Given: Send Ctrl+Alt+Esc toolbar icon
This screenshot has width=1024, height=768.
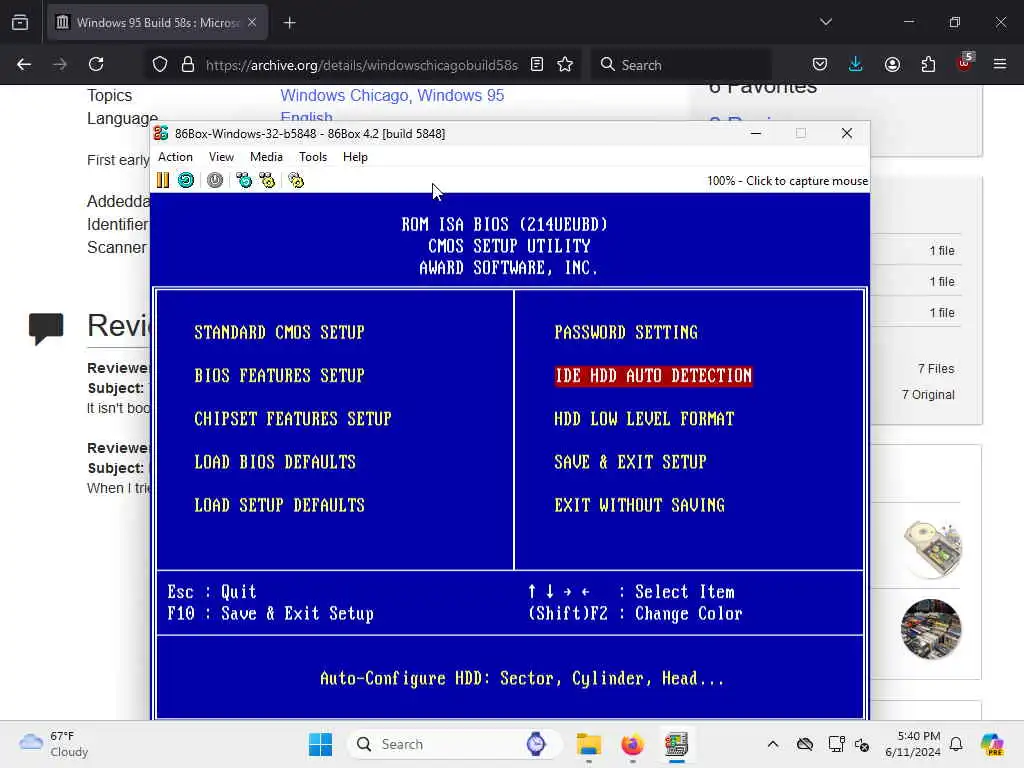Looking at the screenshot, I should click(x=267, y=180).
